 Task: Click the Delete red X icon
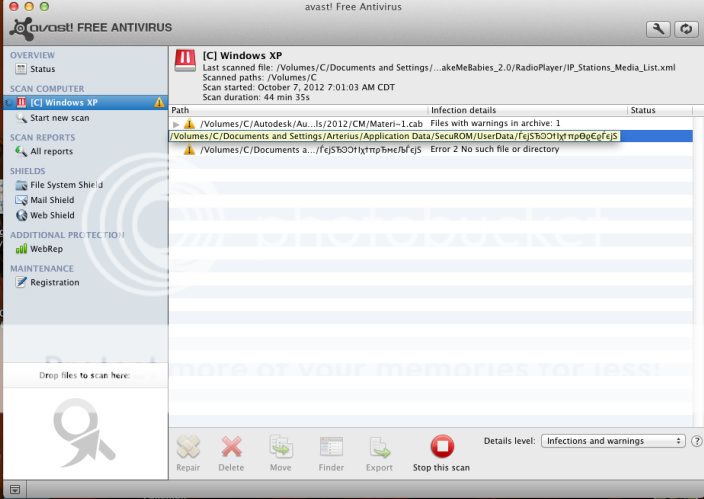click(x=231, y=447)
